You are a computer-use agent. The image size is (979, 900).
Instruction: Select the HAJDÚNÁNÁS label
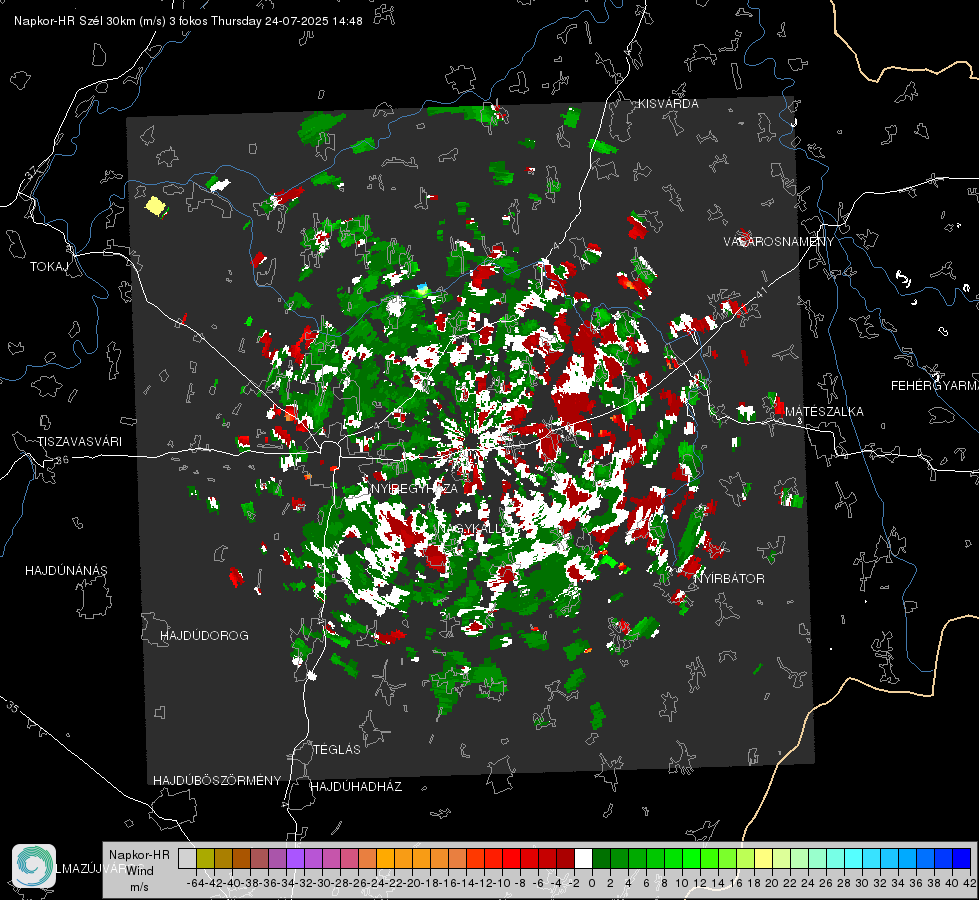click(66, 570)
